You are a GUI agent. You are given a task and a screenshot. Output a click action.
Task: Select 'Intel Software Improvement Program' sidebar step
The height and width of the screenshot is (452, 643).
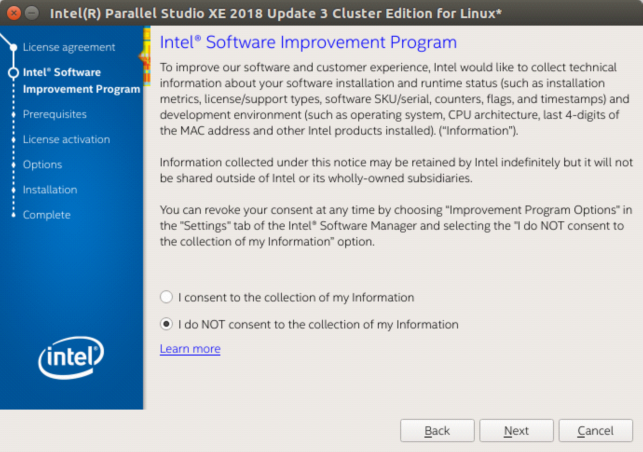tap(81, 80)
